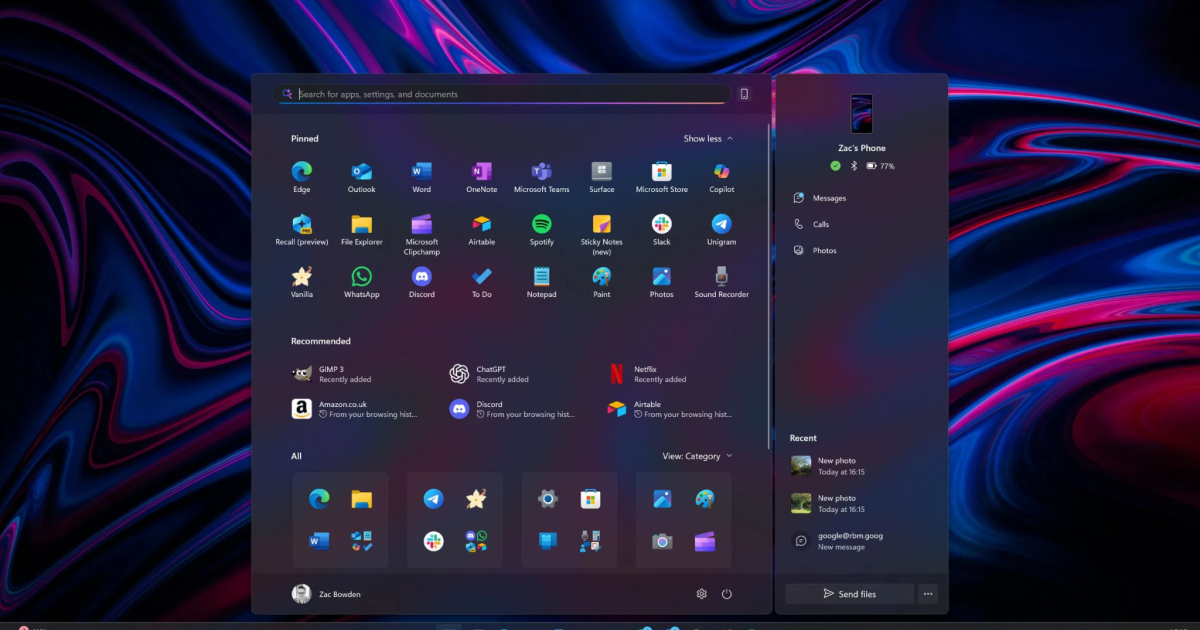Open the WhatsApp pinned app
The height and width of the screenshot is (630, 1200).
(x=361, y=277)
